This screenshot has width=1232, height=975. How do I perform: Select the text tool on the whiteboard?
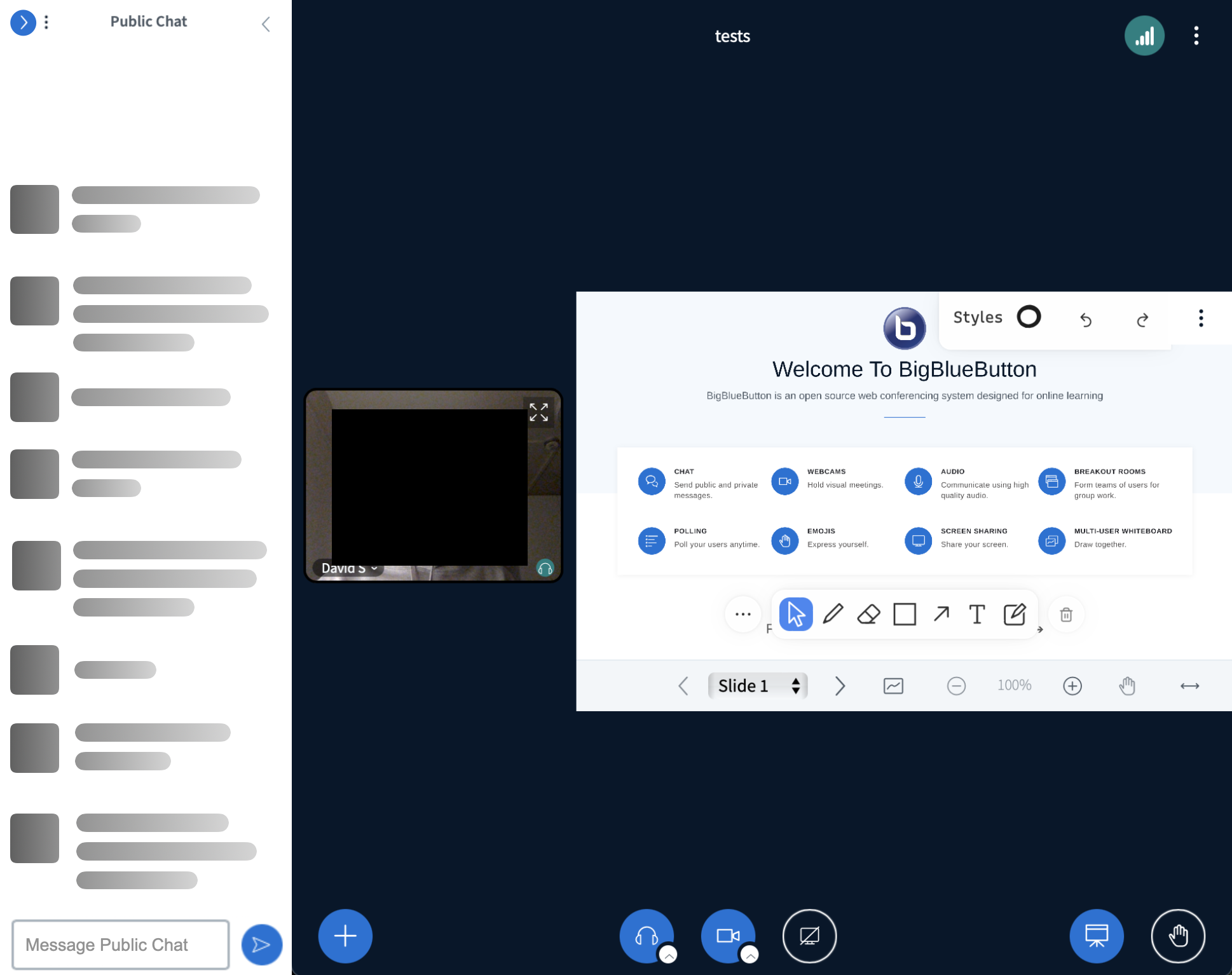pos(977,614)
